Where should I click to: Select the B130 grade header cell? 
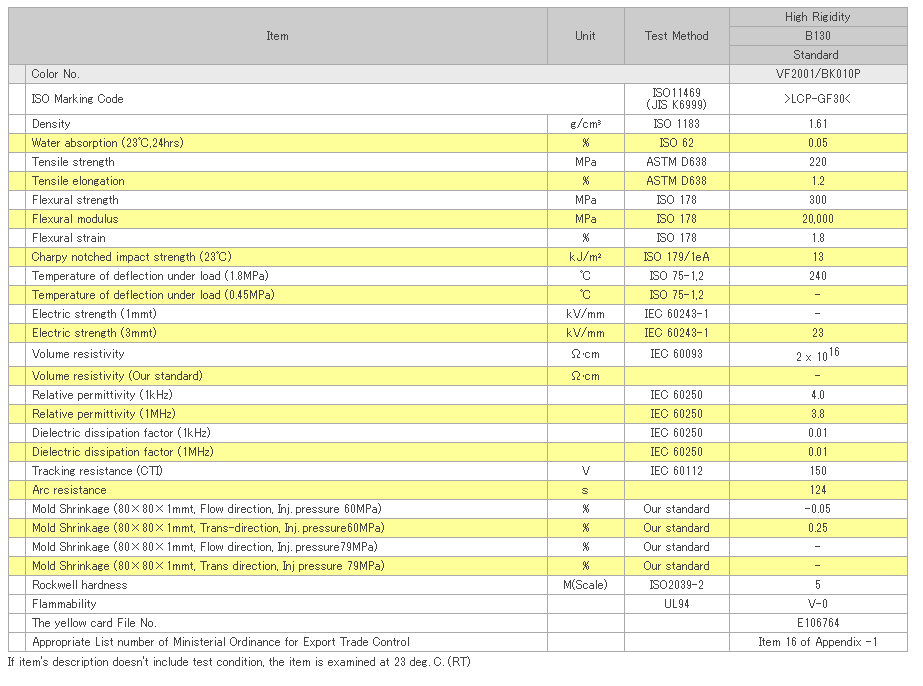tap(817, 36)
